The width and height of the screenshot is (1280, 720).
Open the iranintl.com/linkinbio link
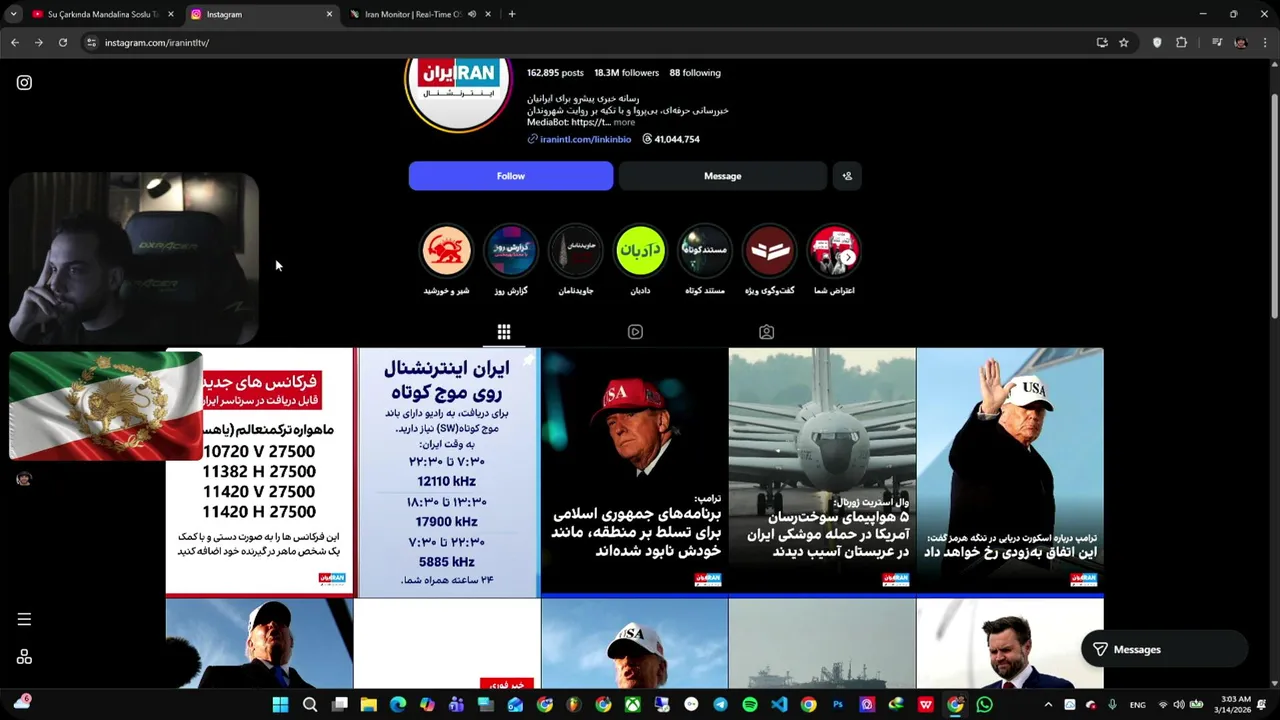pyautogui.click(x=585, y=139)
